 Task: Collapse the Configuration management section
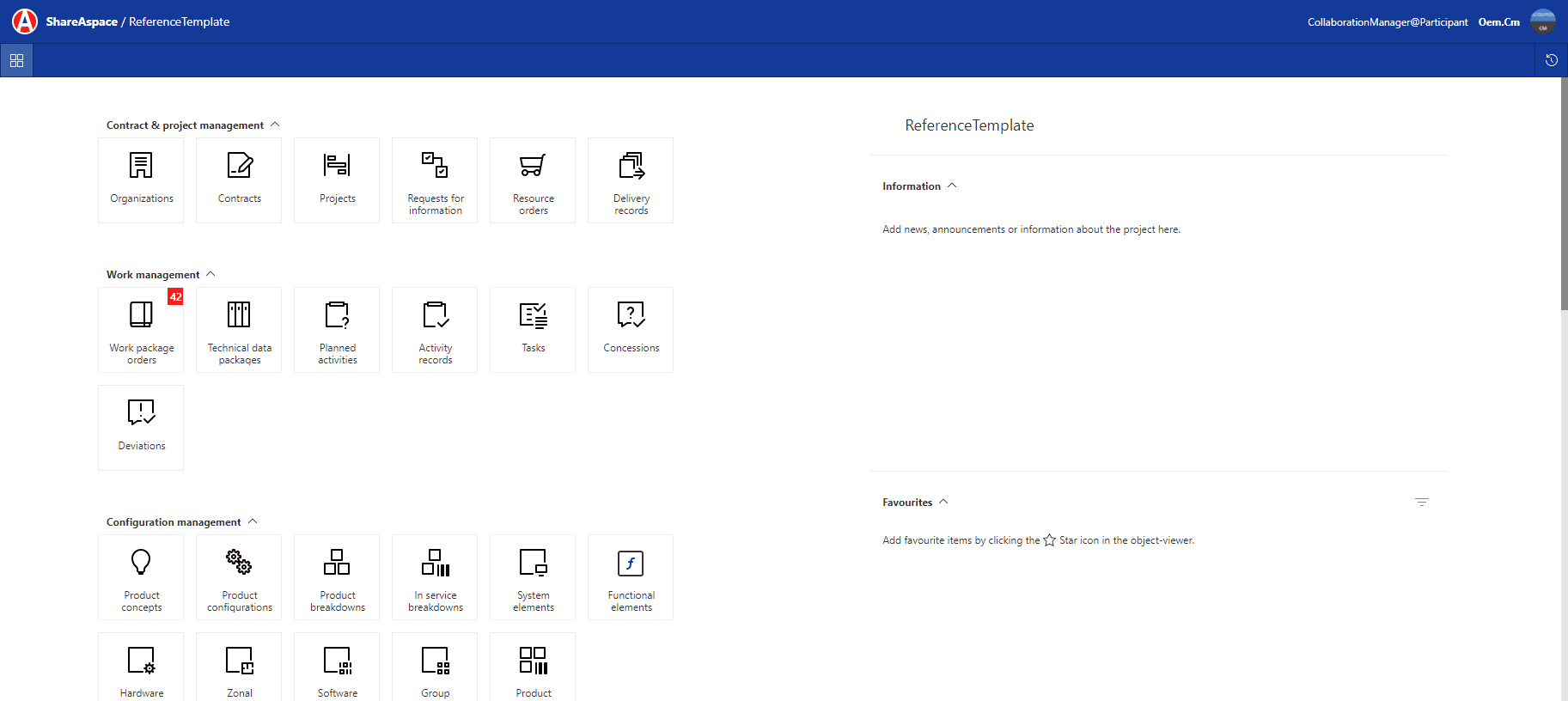click(253, 521)
